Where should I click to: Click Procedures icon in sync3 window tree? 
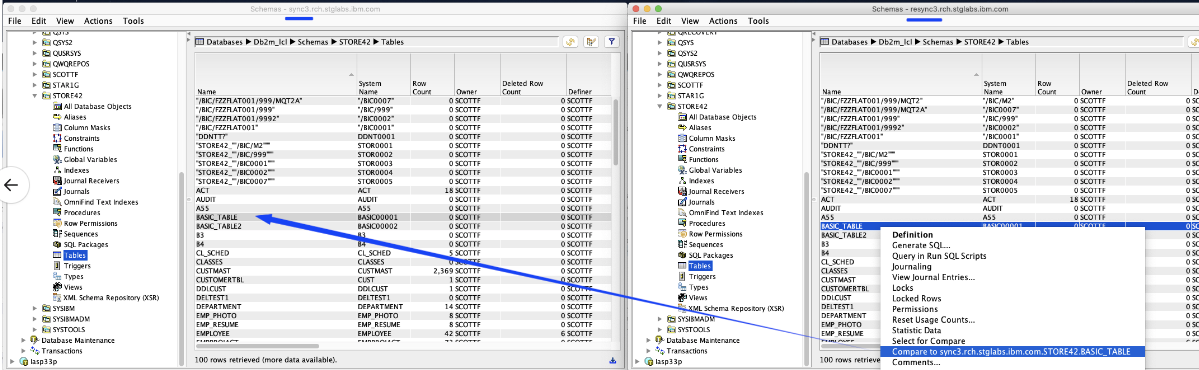(57, 213)
